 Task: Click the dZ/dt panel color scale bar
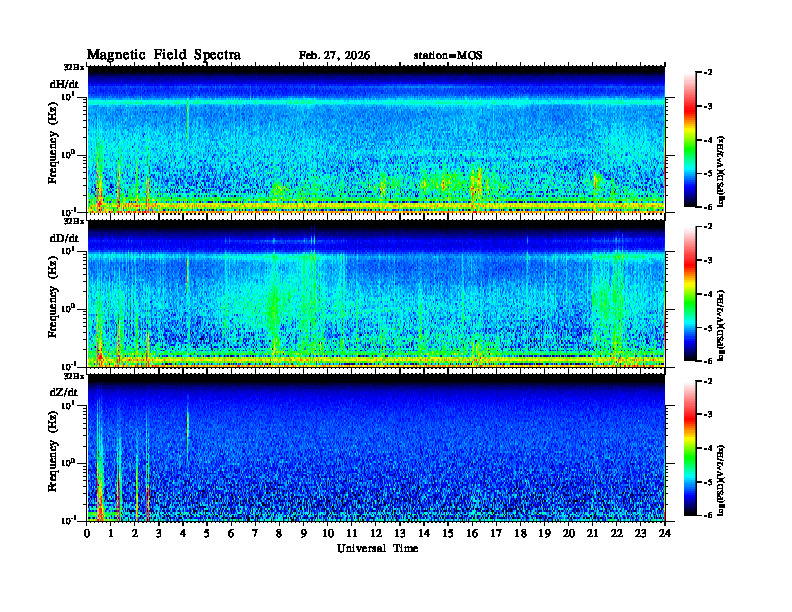(x=690, y=448)
